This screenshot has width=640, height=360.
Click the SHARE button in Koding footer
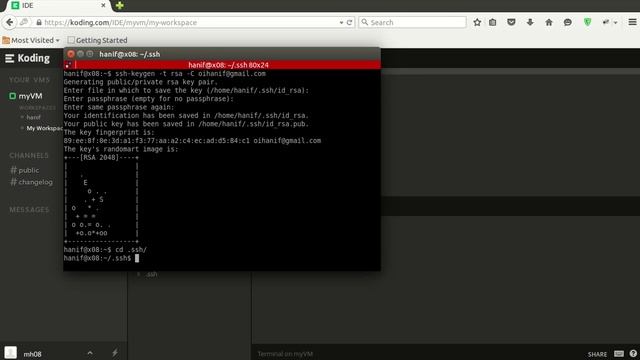click(597, 354)
